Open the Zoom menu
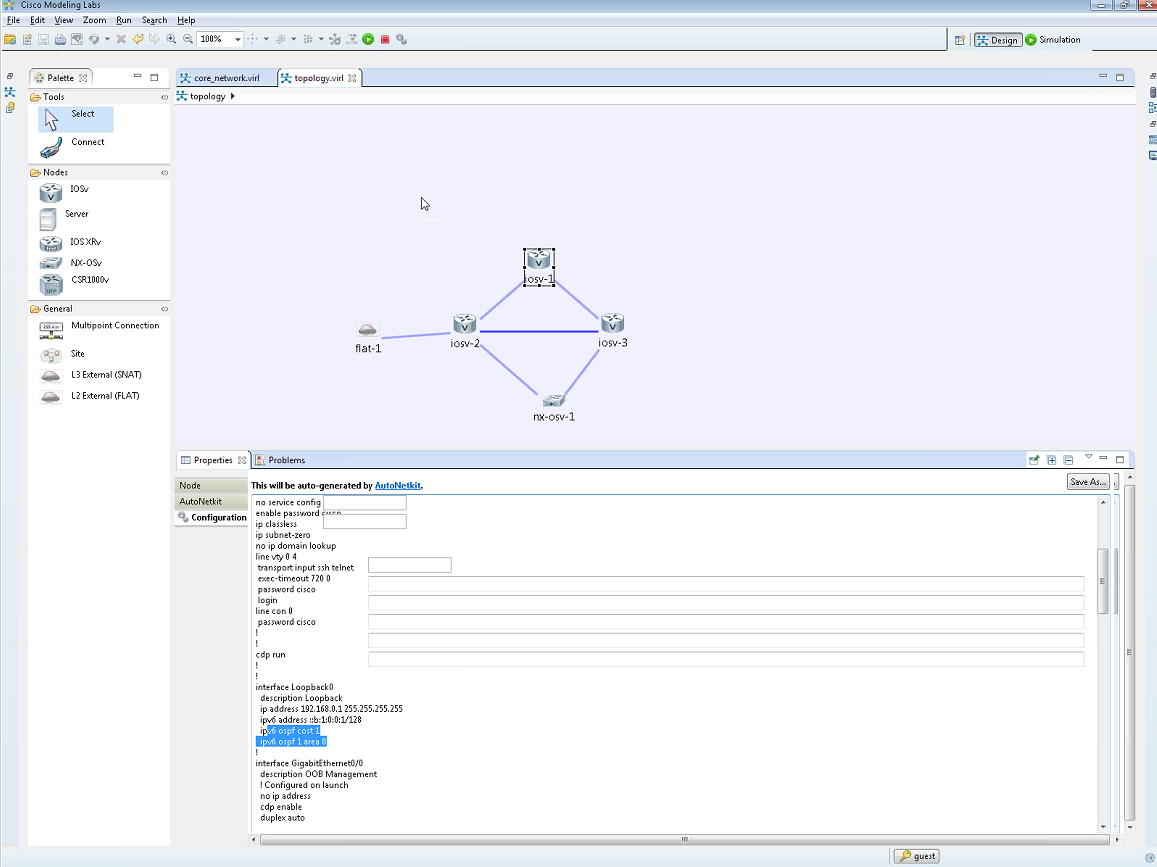The image size is (1157, 867). [x=94, y=20]
